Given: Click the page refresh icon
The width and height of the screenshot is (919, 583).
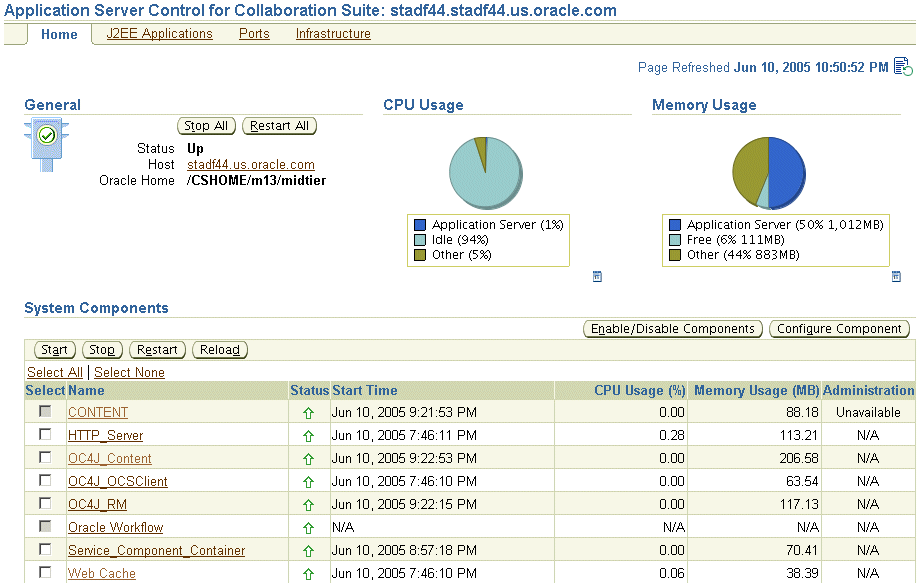Looking at the screenshot, I should coord(902,67).
